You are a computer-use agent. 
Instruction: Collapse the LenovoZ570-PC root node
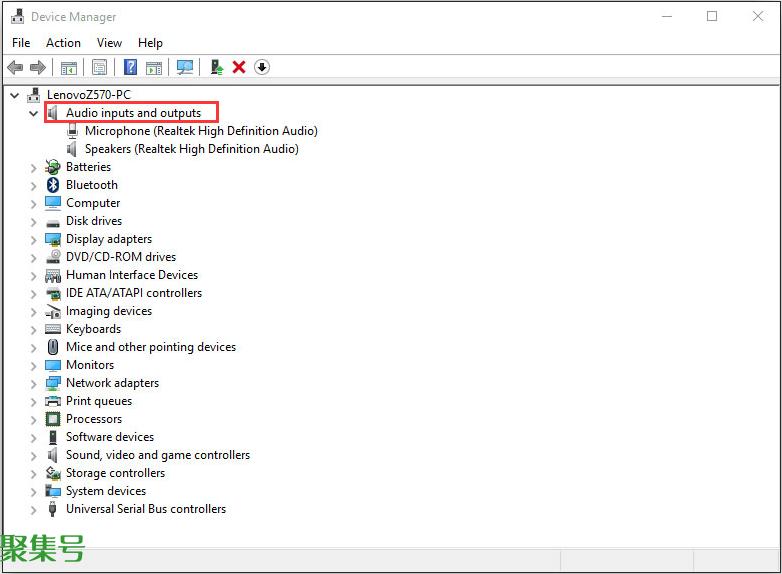coord(15,95)
